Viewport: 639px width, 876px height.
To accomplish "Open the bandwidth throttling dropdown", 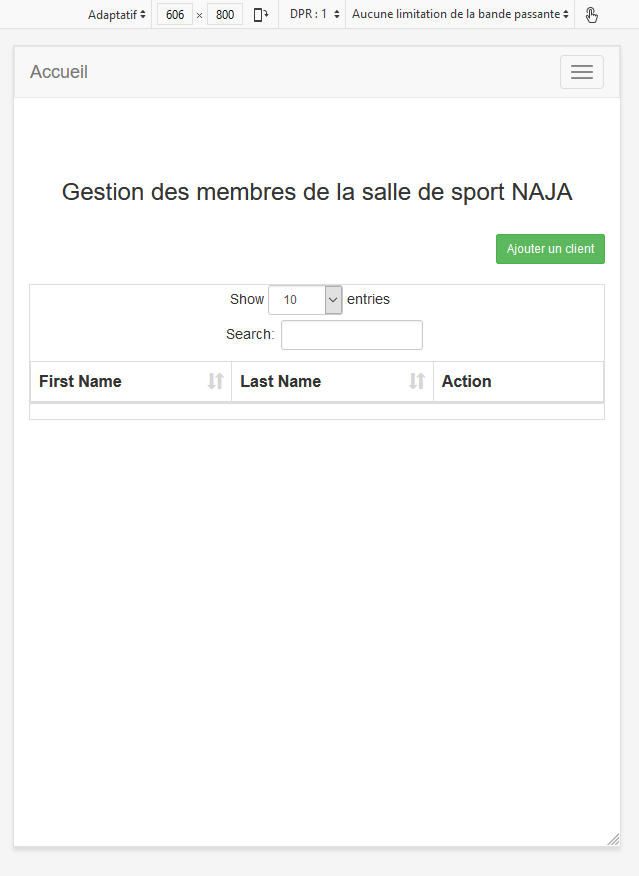I will click(x=460, y=15).
